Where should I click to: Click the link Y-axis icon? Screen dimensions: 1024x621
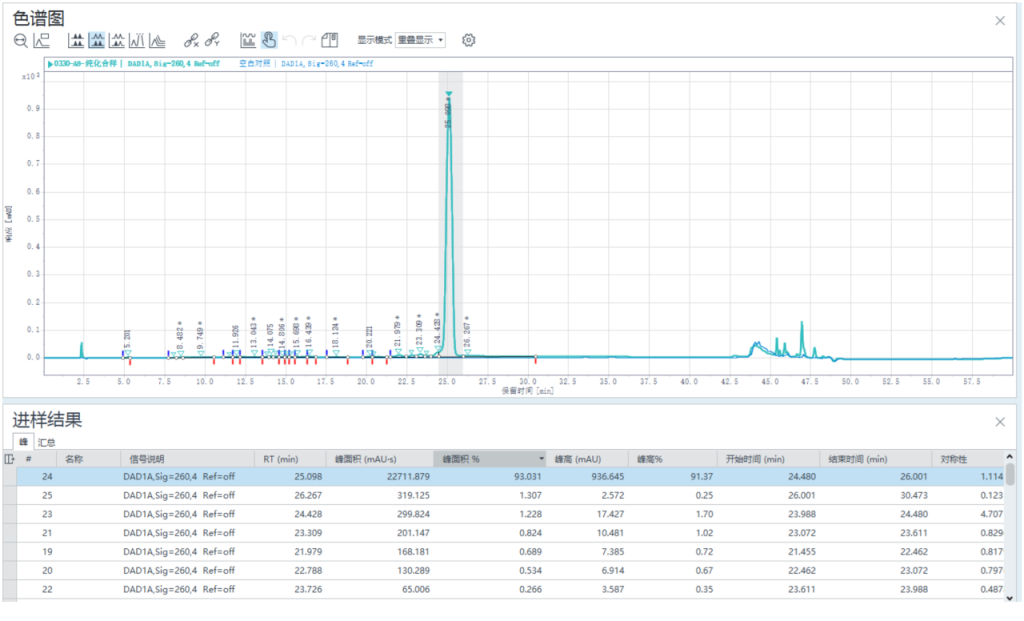point(212,41)
